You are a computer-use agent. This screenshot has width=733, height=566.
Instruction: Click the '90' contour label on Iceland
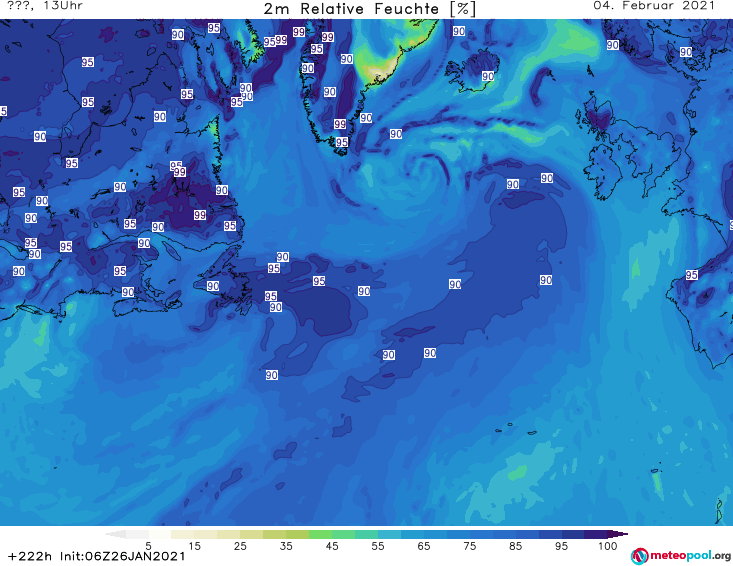(488, 76)
